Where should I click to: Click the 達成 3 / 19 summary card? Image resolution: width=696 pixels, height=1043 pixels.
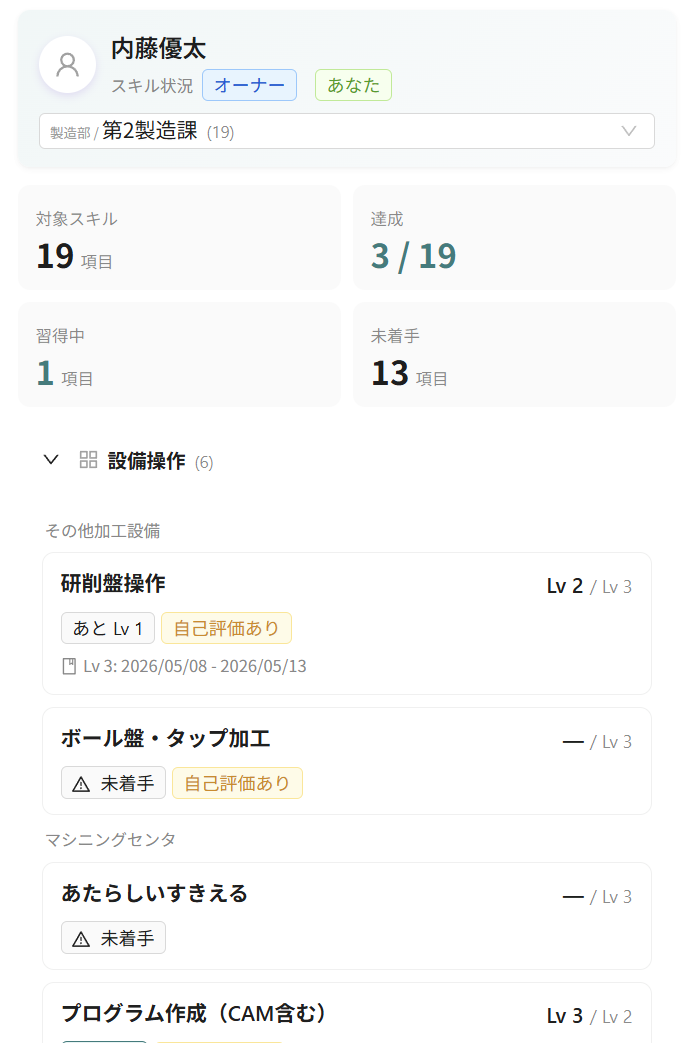click(514, 237)
